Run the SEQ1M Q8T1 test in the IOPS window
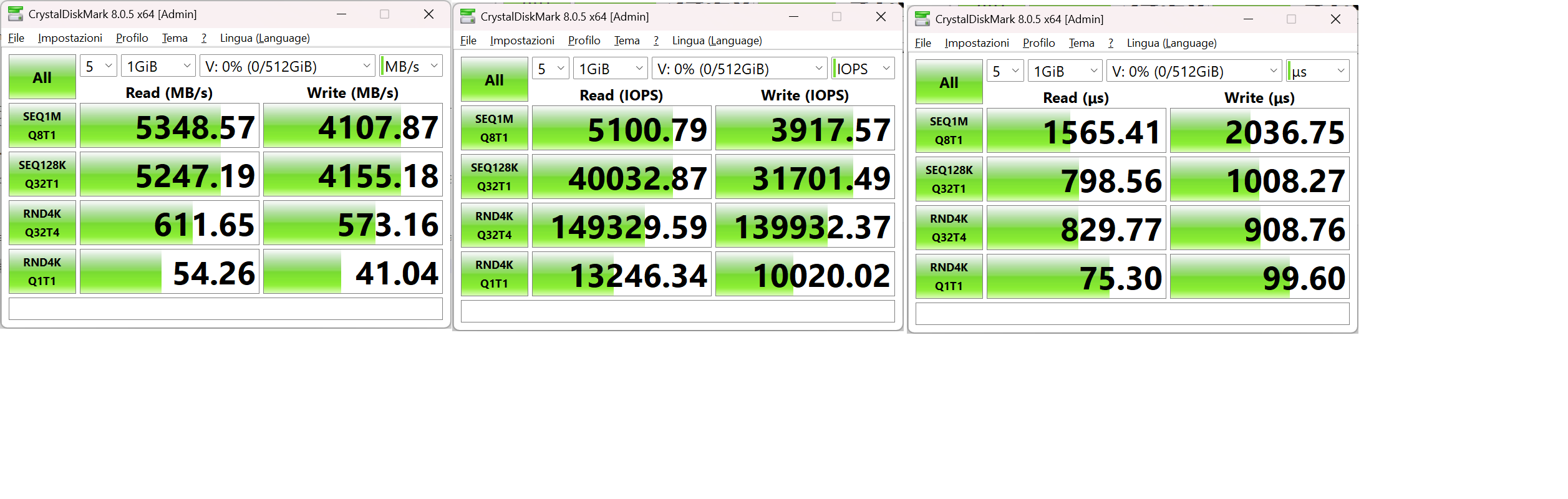The image size is (1568, 499). click(x=494, y=128)
